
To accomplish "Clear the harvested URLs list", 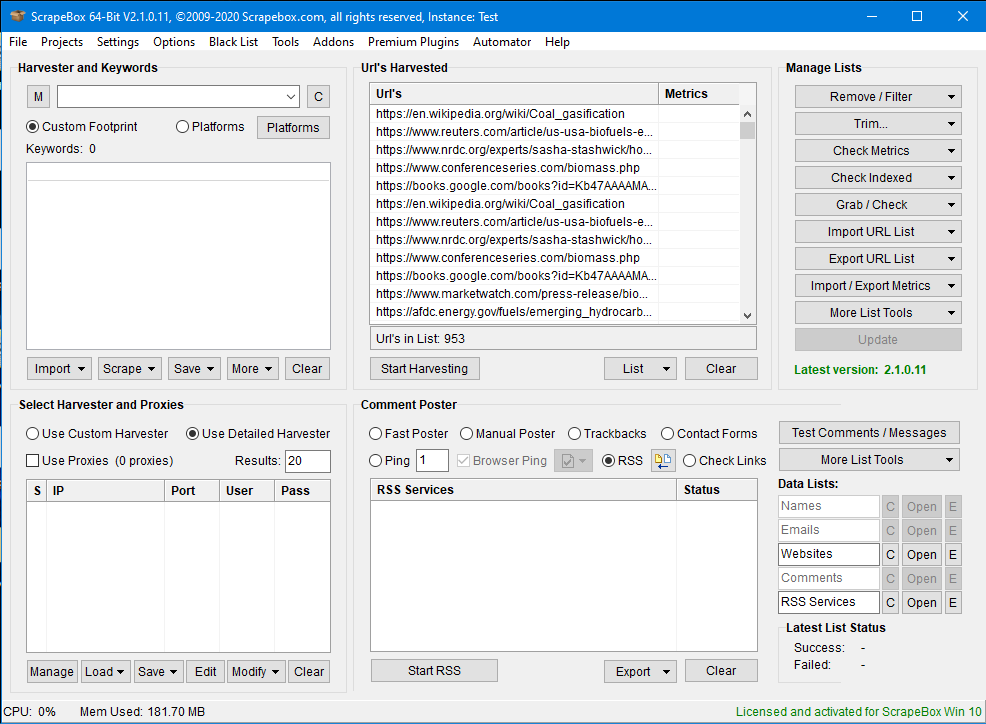I will click(x=721, y=369).
